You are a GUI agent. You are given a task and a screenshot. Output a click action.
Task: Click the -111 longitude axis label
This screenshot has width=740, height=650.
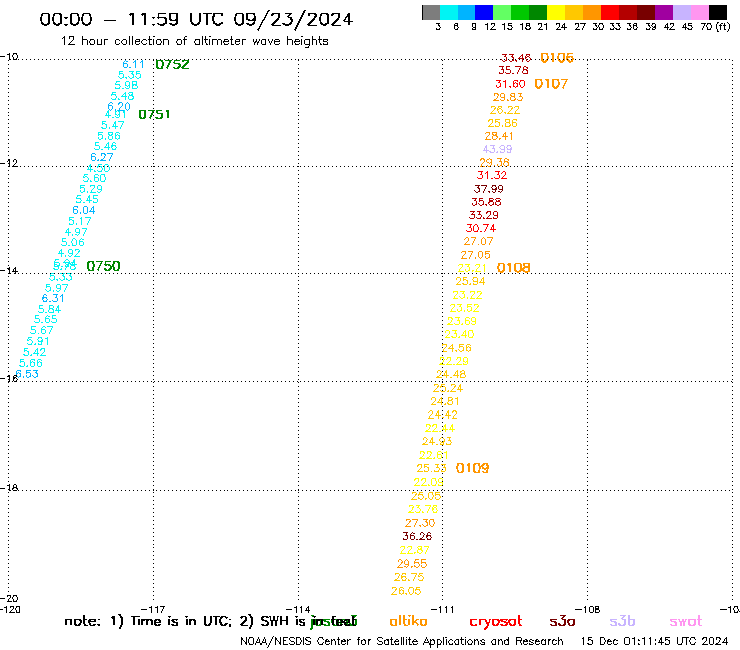pos(443,610)
